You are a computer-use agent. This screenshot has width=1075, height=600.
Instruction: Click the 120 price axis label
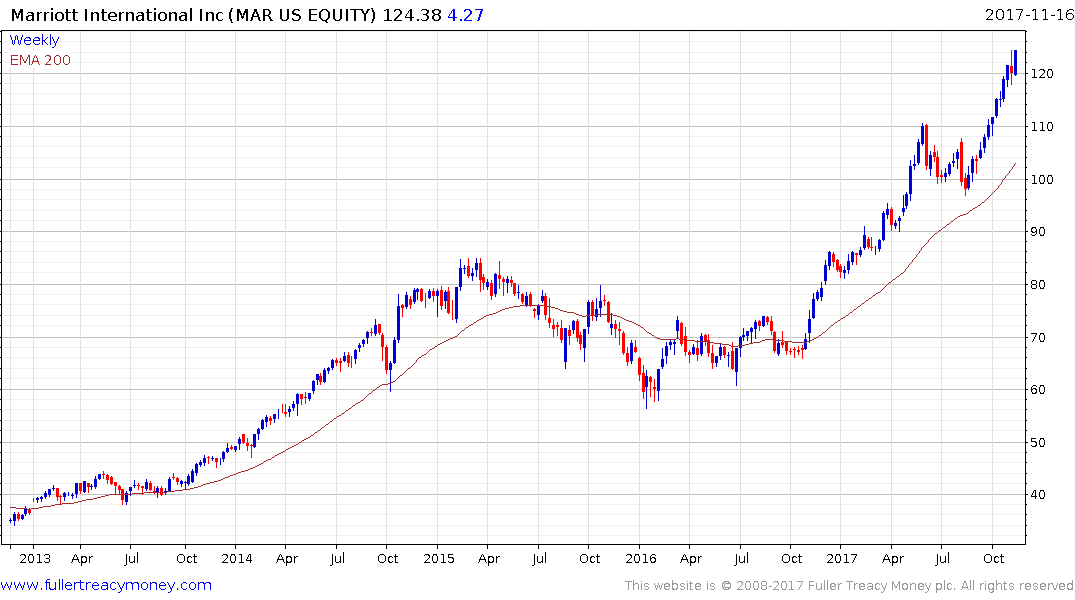(1042, 74)
